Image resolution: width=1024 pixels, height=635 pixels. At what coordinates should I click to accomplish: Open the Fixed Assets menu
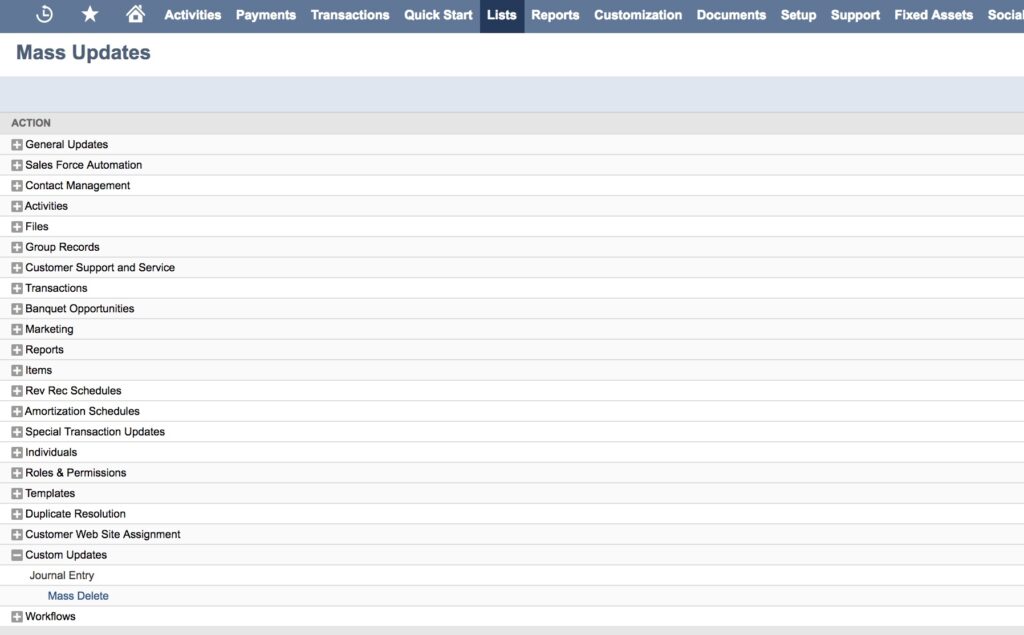934,15
